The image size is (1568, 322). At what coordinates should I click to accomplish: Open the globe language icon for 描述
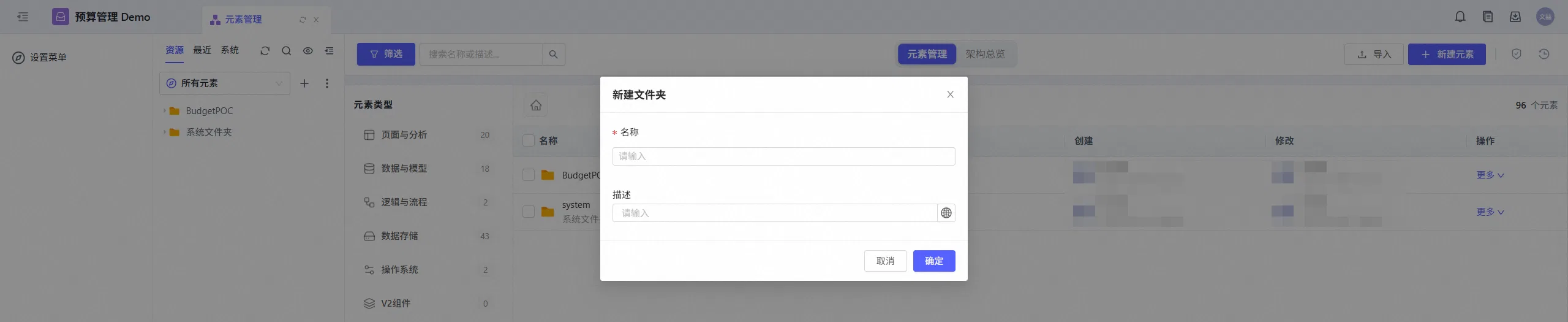point(946,213)
